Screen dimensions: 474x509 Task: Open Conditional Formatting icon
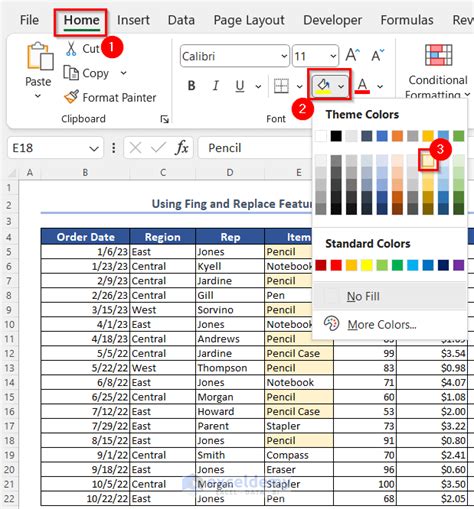(438, 55)
